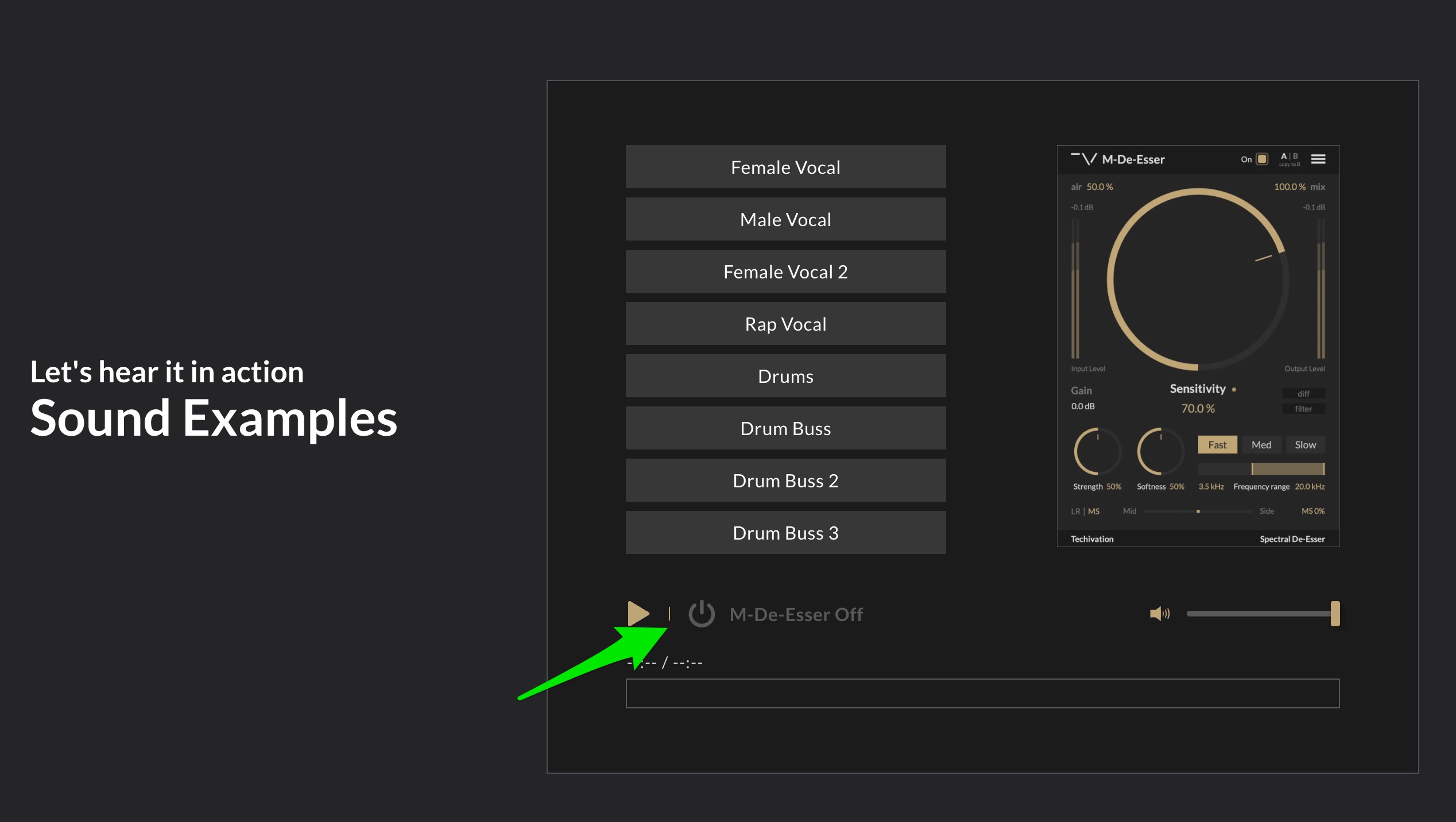Toggle the plugin On square switch
Screen dimensions: 1456x822
click(1262, 159)
